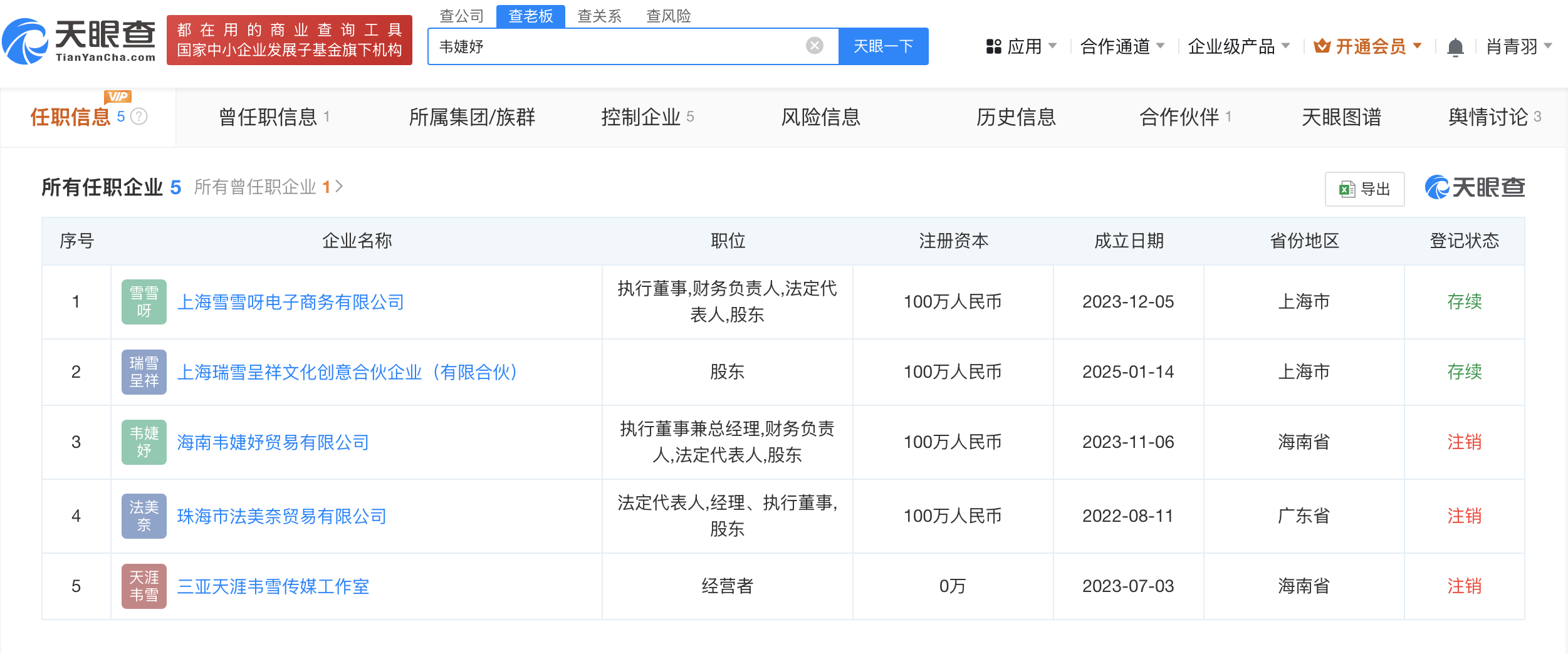The width and height of the screenshot is (1568, 654).
Task: Click 序号 column header
Action: 76,241
